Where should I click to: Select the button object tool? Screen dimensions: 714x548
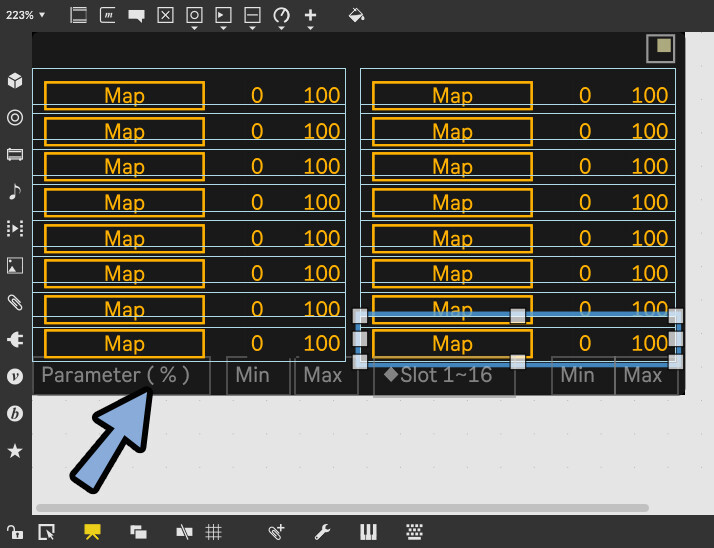point(194,15)
